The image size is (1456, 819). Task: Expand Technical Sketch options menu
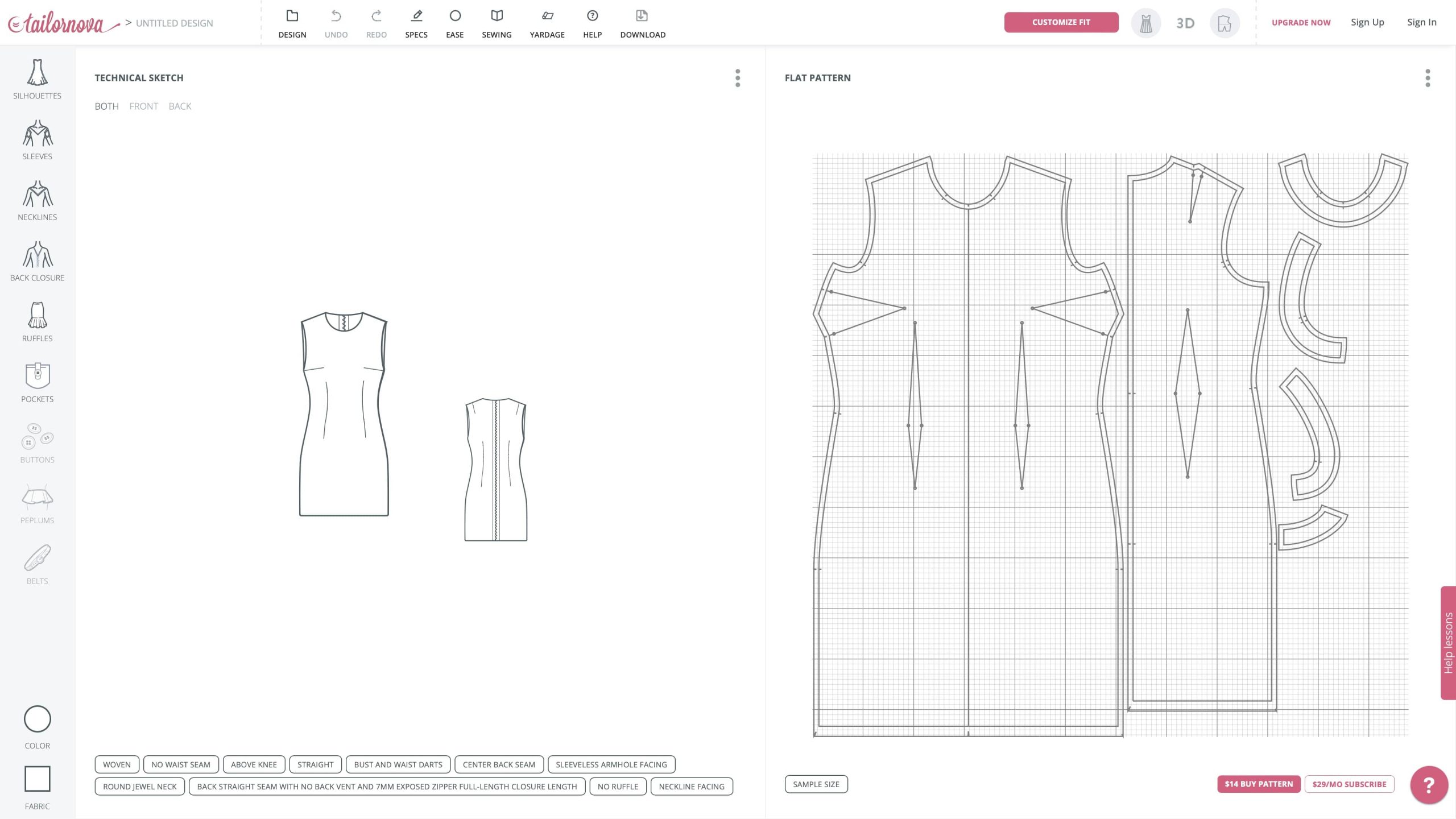pyautogui.click(x=738, y=78)
